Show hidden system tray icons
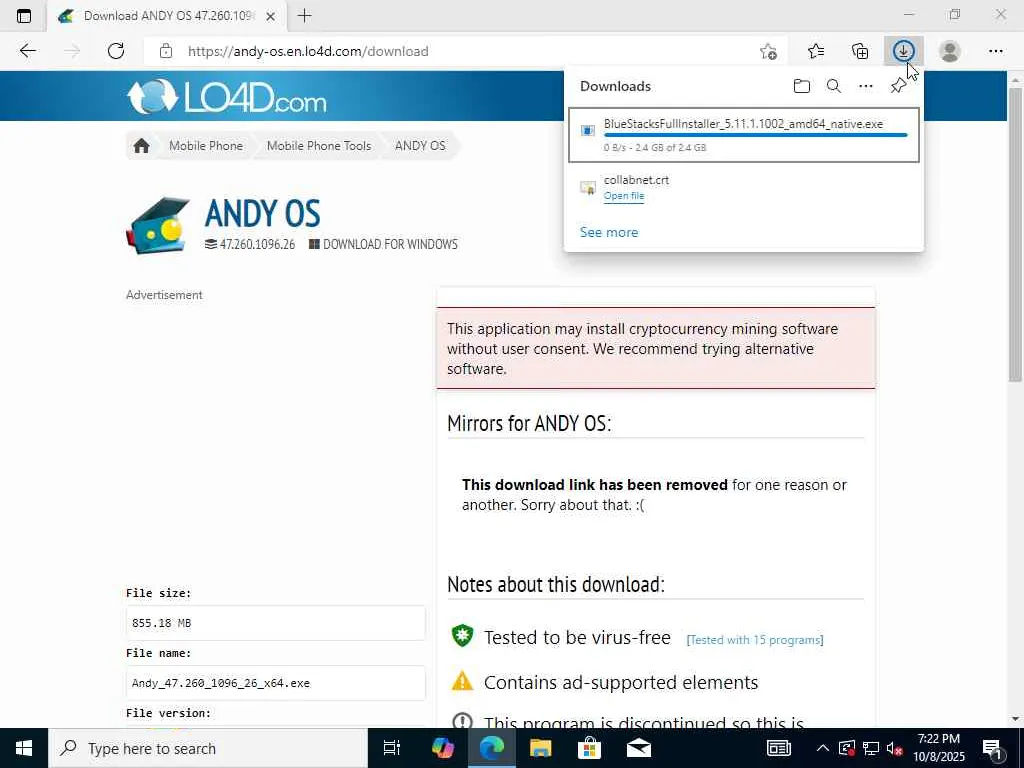The width and height of the screenshot is (1024, 768). (823, 748)
